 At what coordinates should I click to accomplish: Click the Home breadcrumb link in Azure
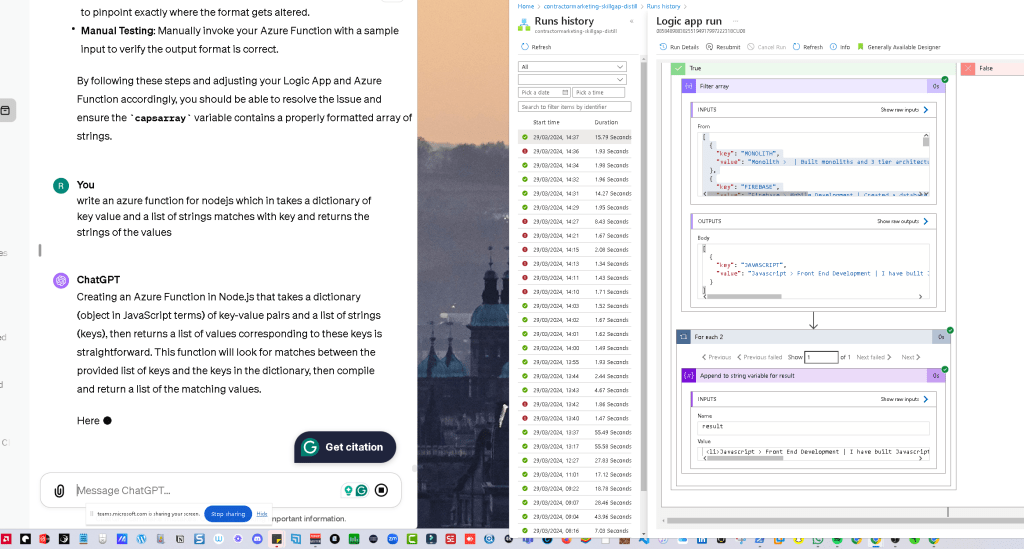point(526,7)
